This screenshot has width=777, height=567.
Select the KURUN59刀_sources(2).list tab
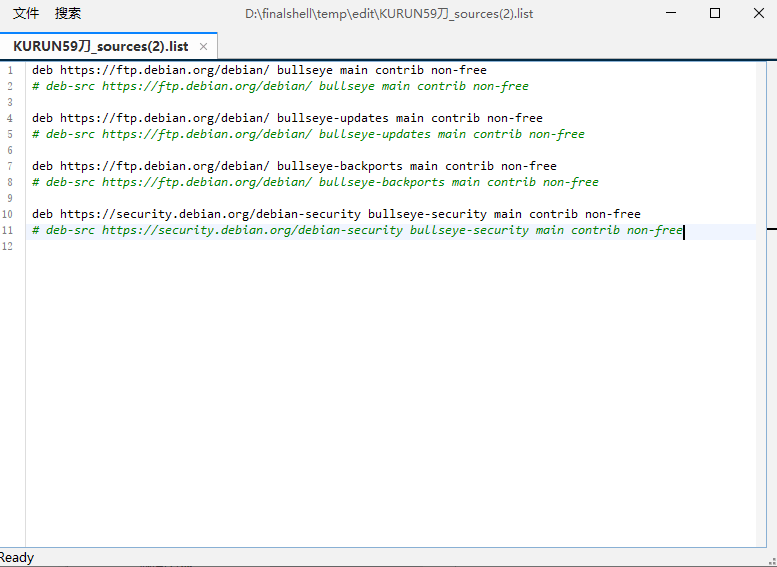pos(100,46)
